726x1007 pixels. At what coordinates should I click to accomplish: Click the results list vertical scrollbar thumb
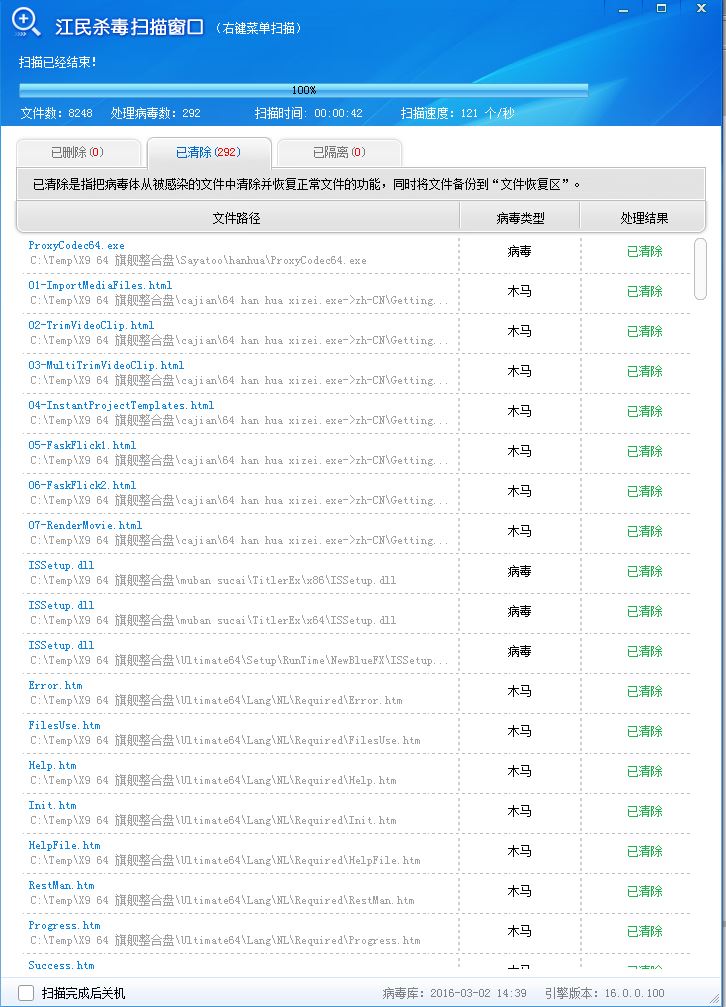point(700,268)
